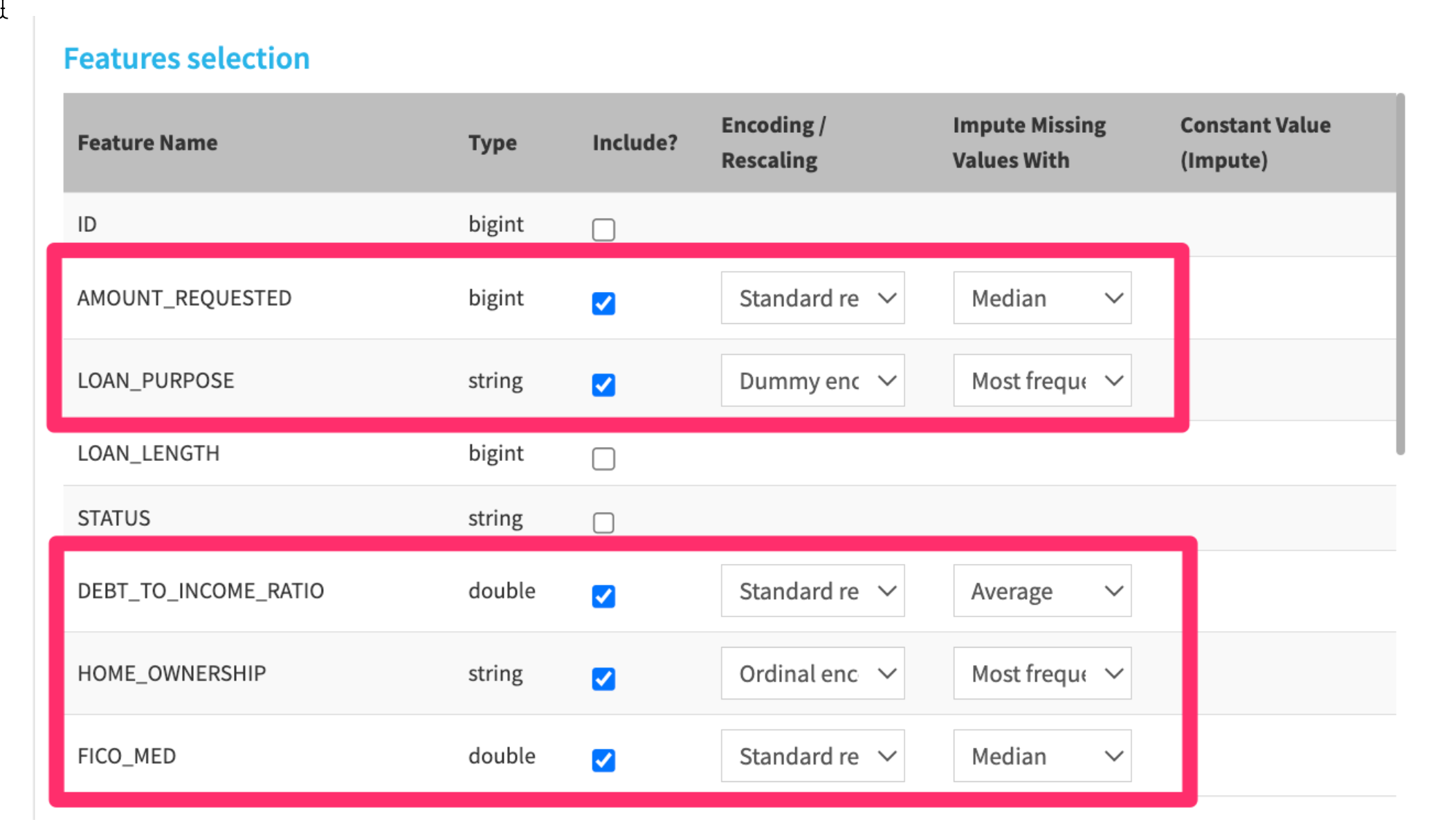Open LOAN_PURPOSE Dummy encoding dropdown
The image size is (1449, 840).
point(812,381)
